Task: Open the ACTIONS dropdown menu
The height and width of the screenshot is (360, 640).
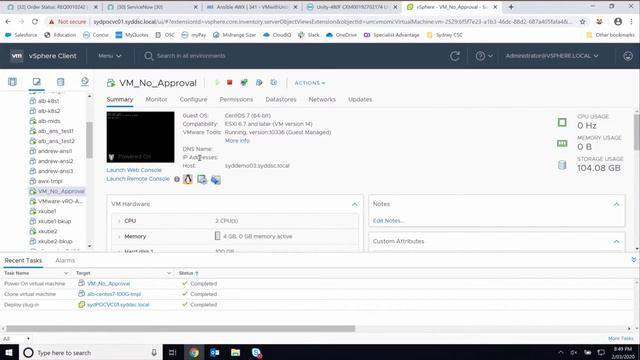Action: click(310, 83)
